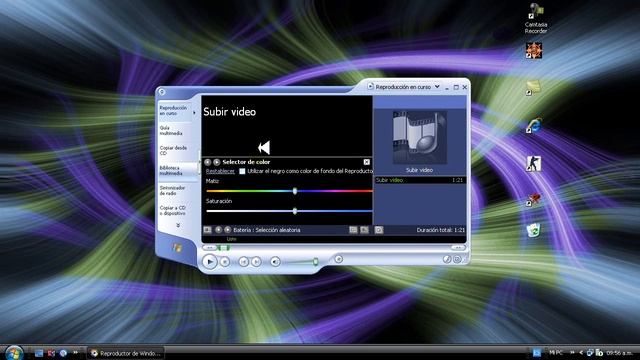
Task: Go to previous enhancement panel
Action: point(207,162)
